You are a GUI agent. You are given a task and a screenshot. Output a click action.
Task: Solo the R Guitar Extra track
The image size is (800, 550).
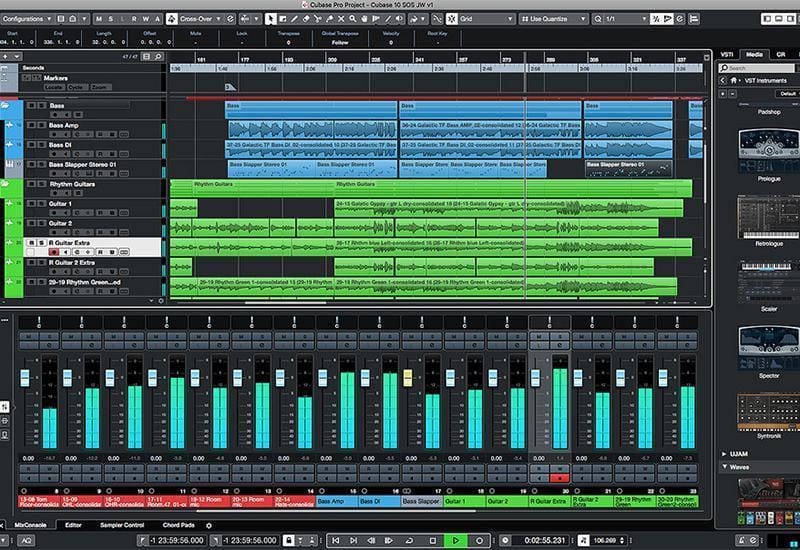coord(39,243)
